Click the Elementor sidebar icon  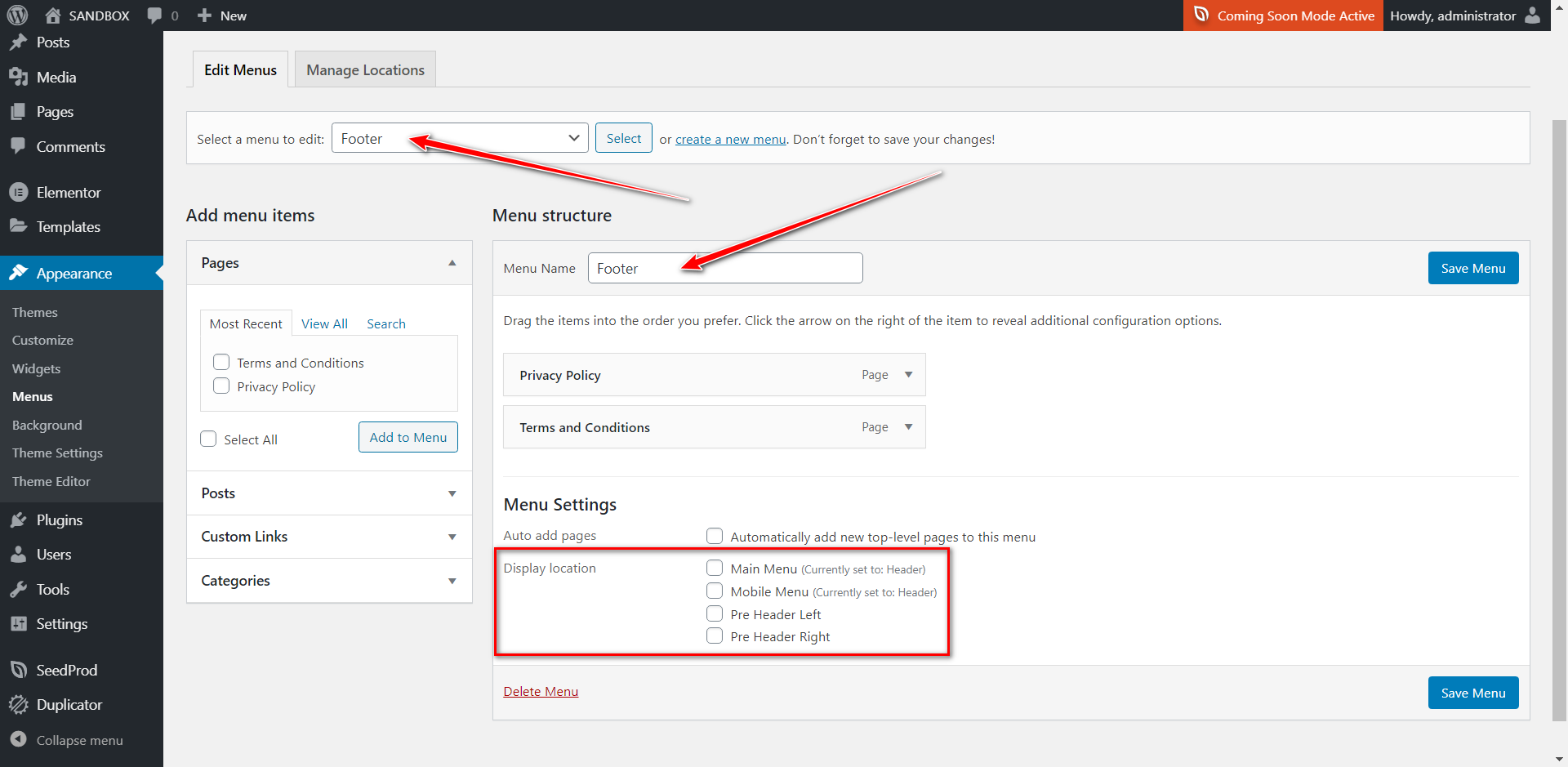click(18, 193)
